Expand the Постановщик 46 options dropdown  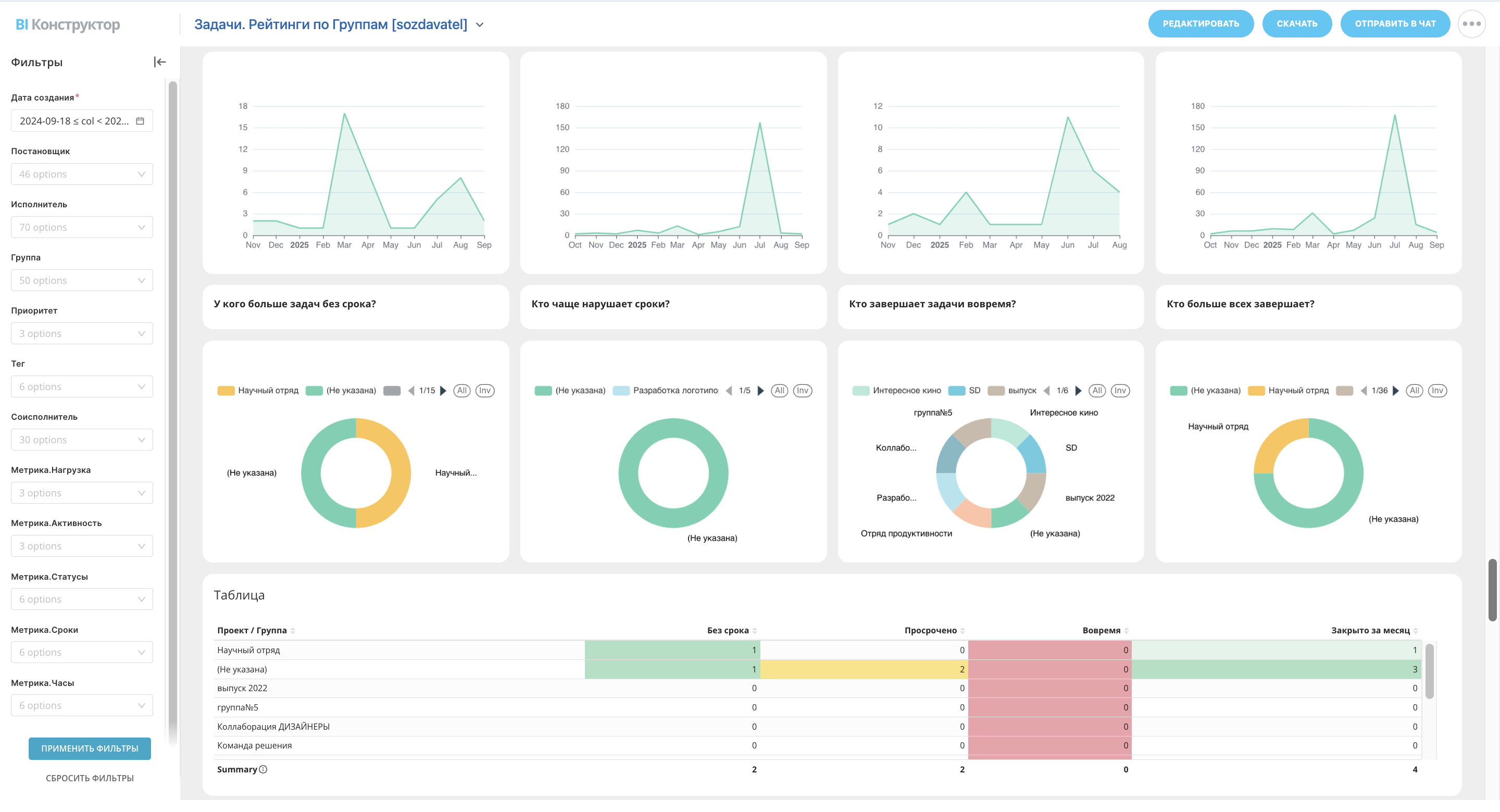pos(82,174)
